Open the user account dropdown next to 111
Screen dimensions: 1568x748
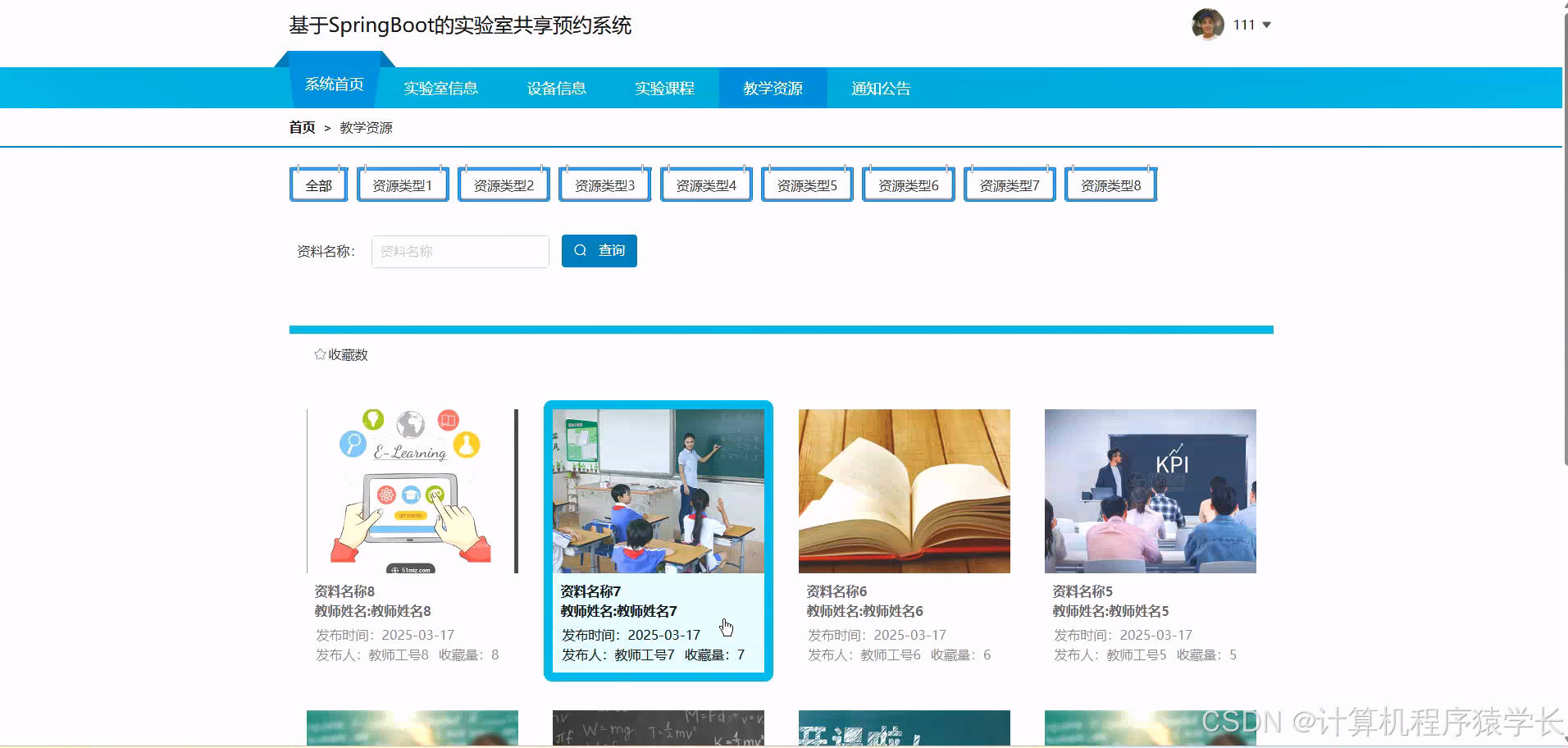click(1268, 25)
